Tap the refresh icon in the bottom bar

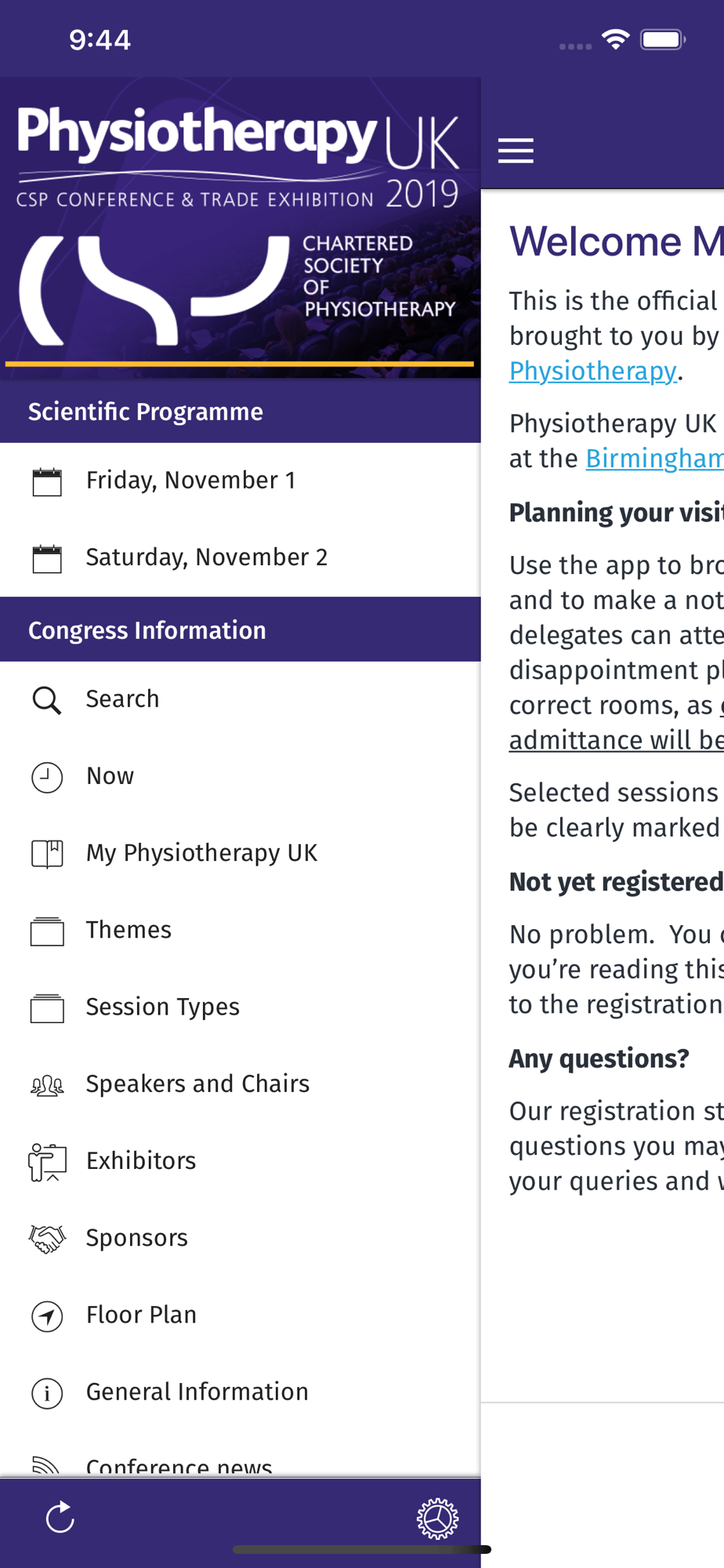(x=60, y=1518)
